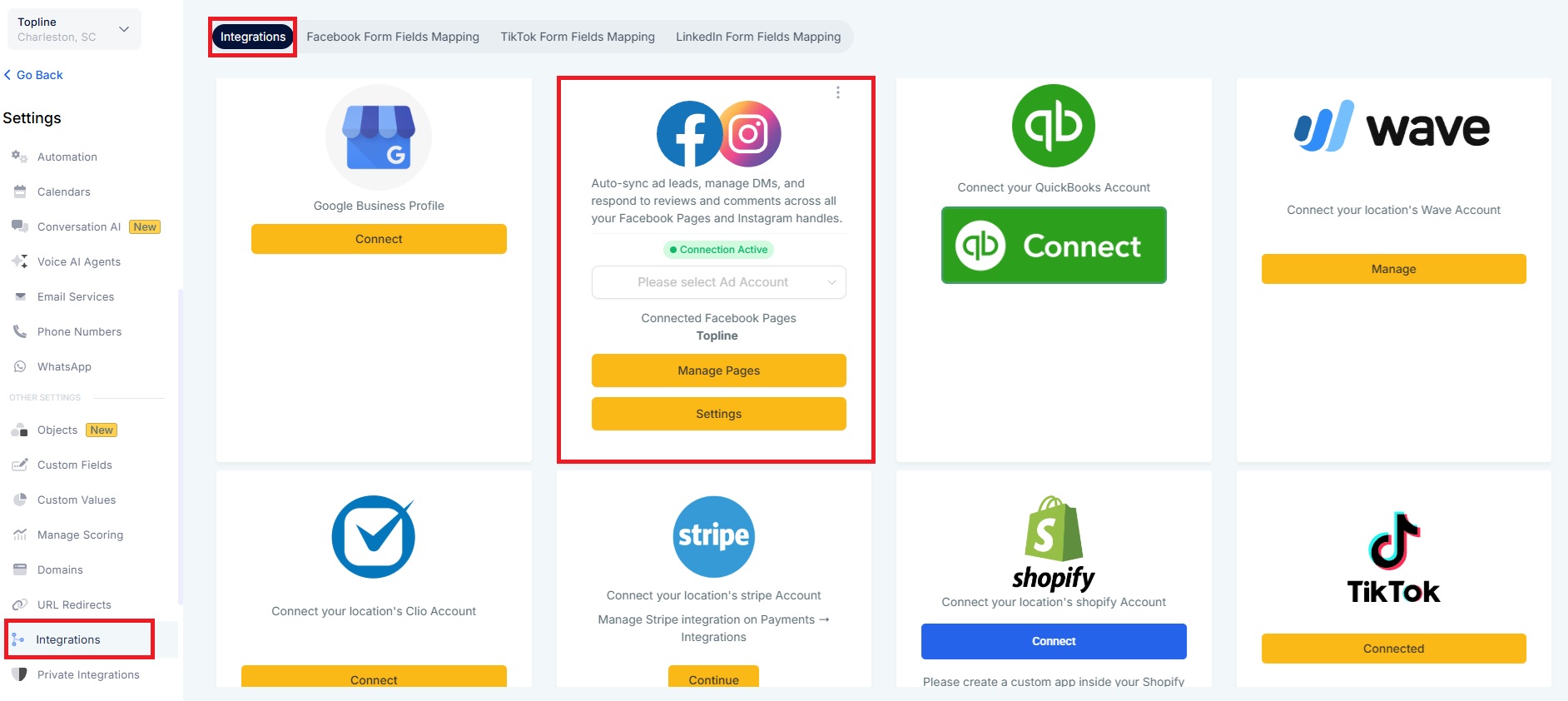Click the Facebook logo icon
1568x701 pixels.
pos(688,134)
